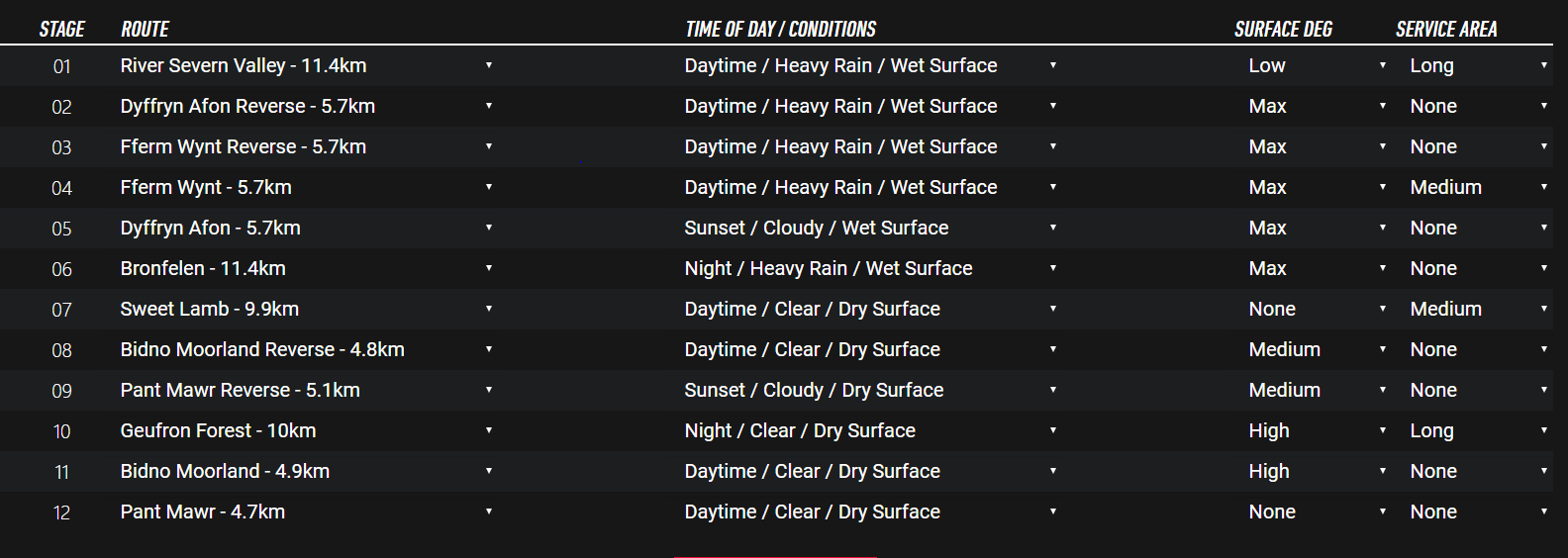Open surface degradation High for stage 10
This screenshot has height=558, width=1568.
click(1318, 430)
